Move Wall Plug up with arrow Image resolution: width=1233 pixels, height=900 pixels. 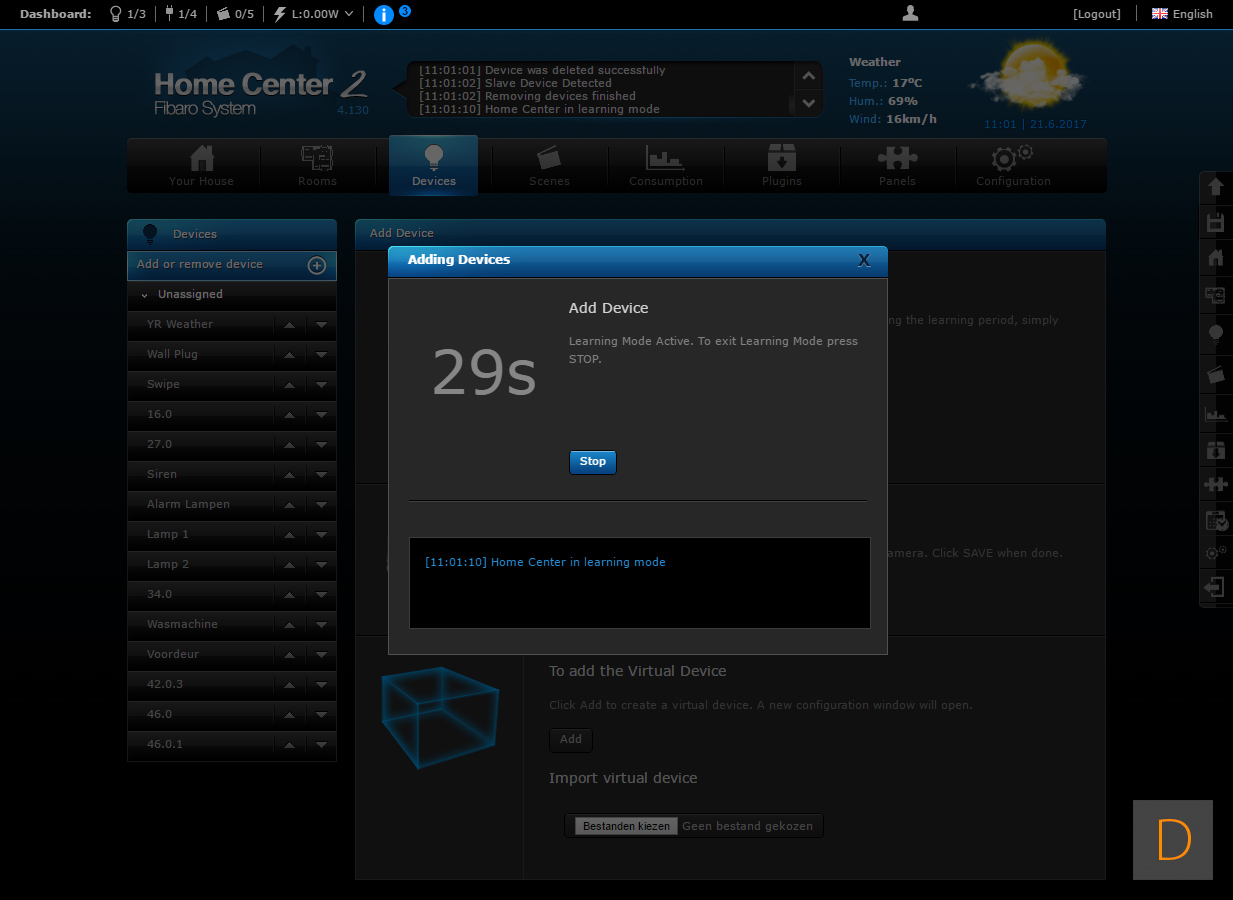point(289,355)
